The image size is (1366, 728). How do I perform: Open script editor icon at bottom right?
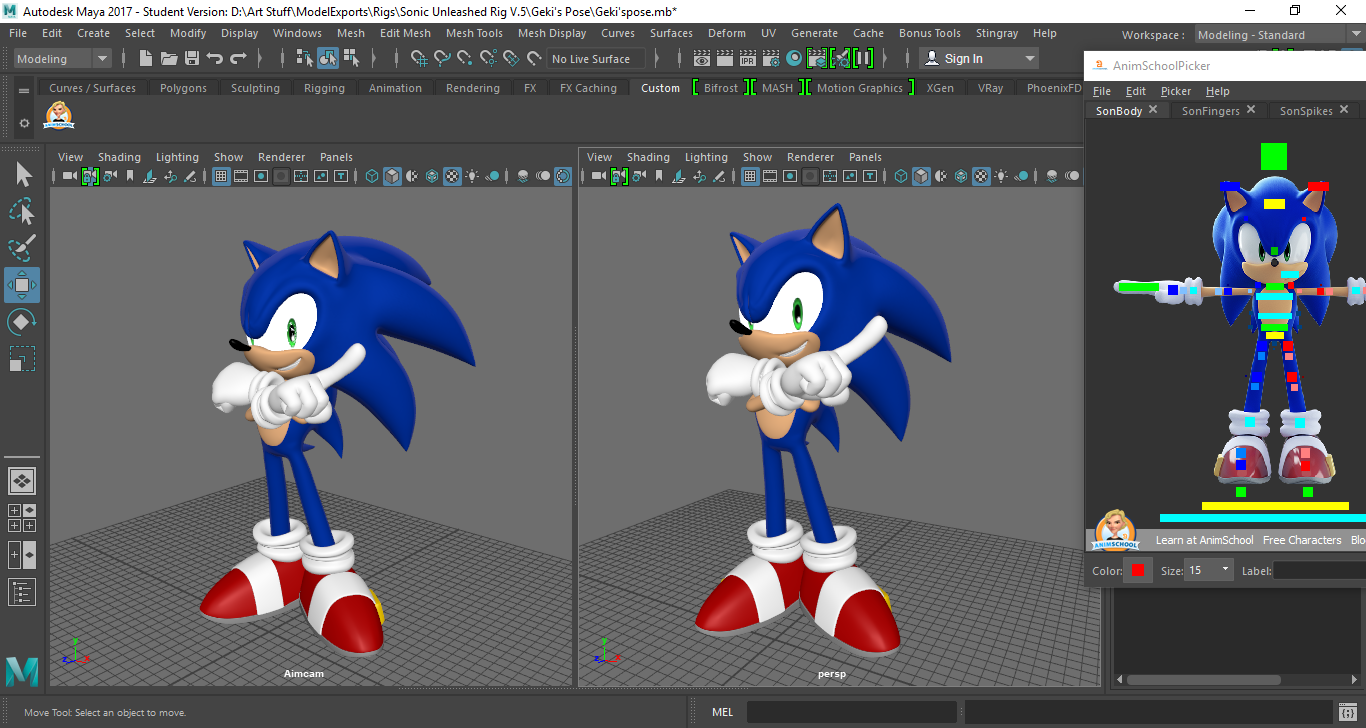click(1347, 712)
